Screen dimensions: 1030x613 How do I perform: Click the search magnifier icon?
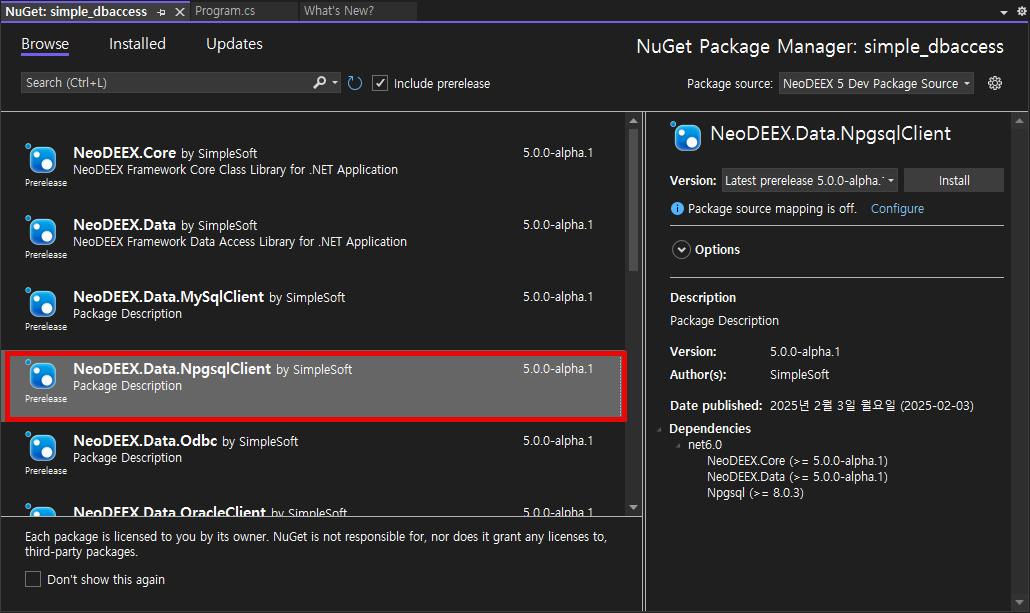(x=319, y=82)
